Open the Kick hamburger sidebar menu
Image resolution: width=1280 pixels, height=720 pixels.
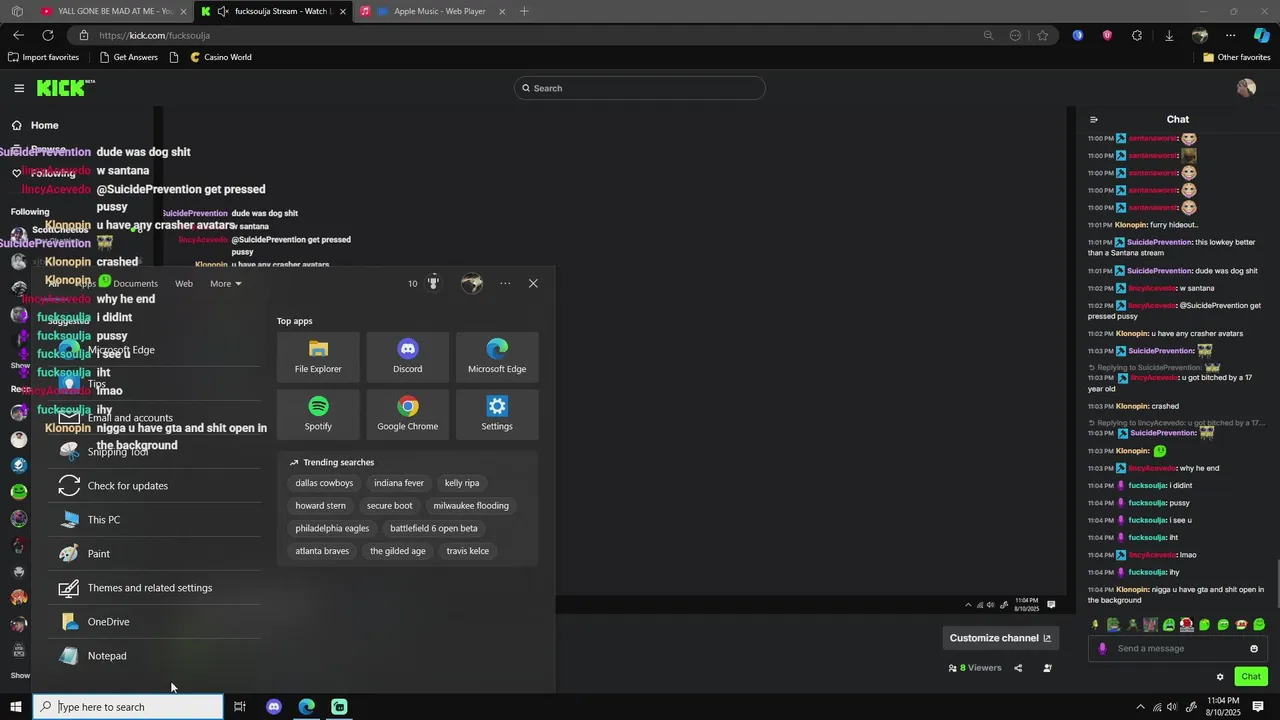click(x=19, y=88)
